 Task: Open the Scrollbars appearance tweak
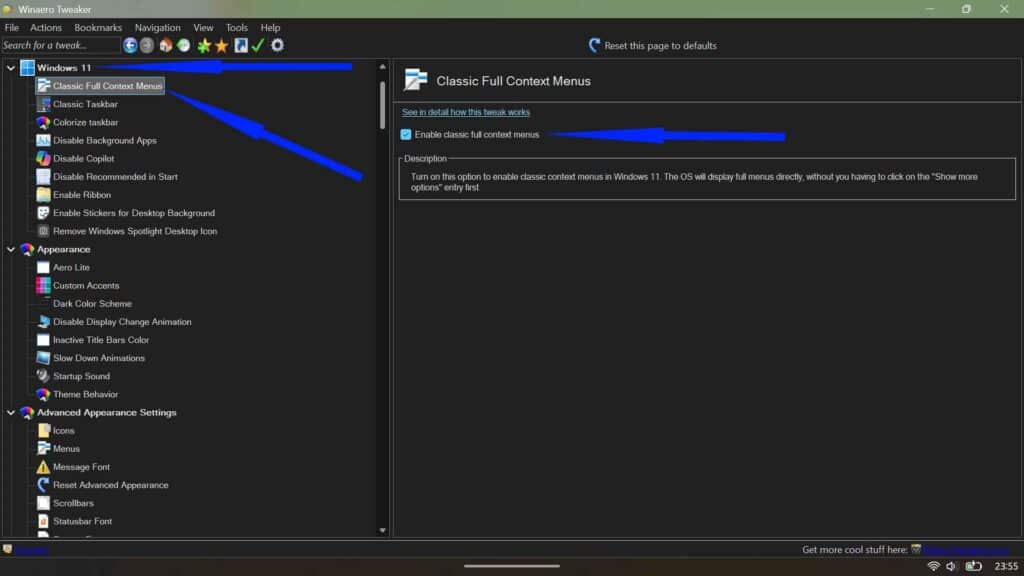[x=74, y=502]
